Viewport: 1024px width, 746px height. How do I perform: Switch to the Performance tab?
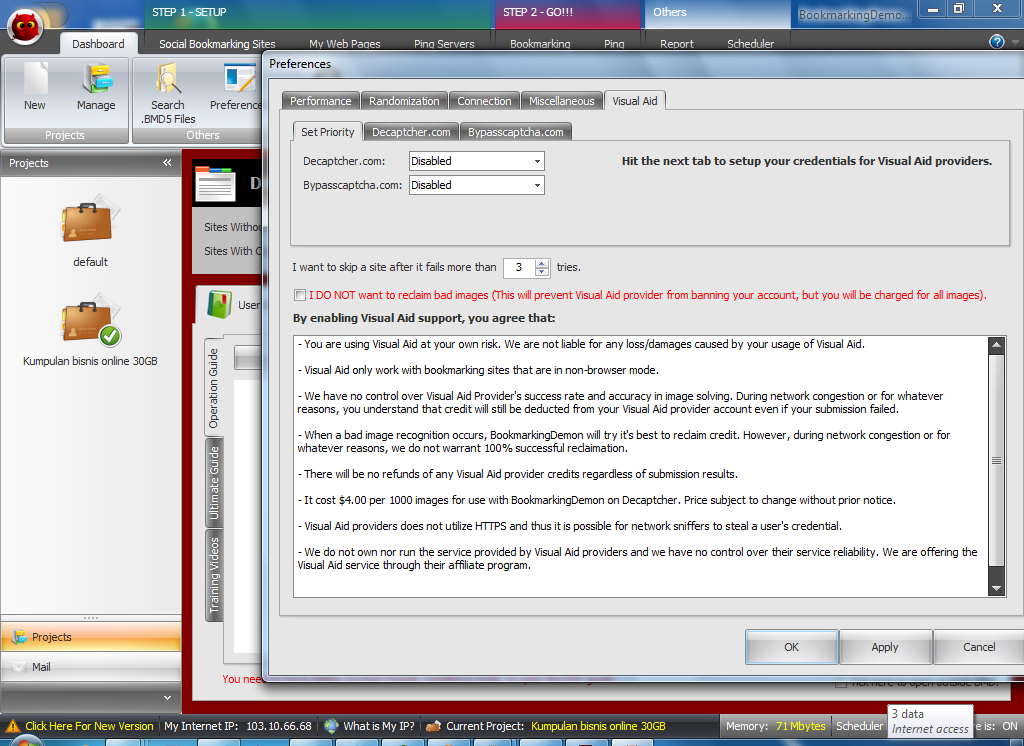coord(321,101)
